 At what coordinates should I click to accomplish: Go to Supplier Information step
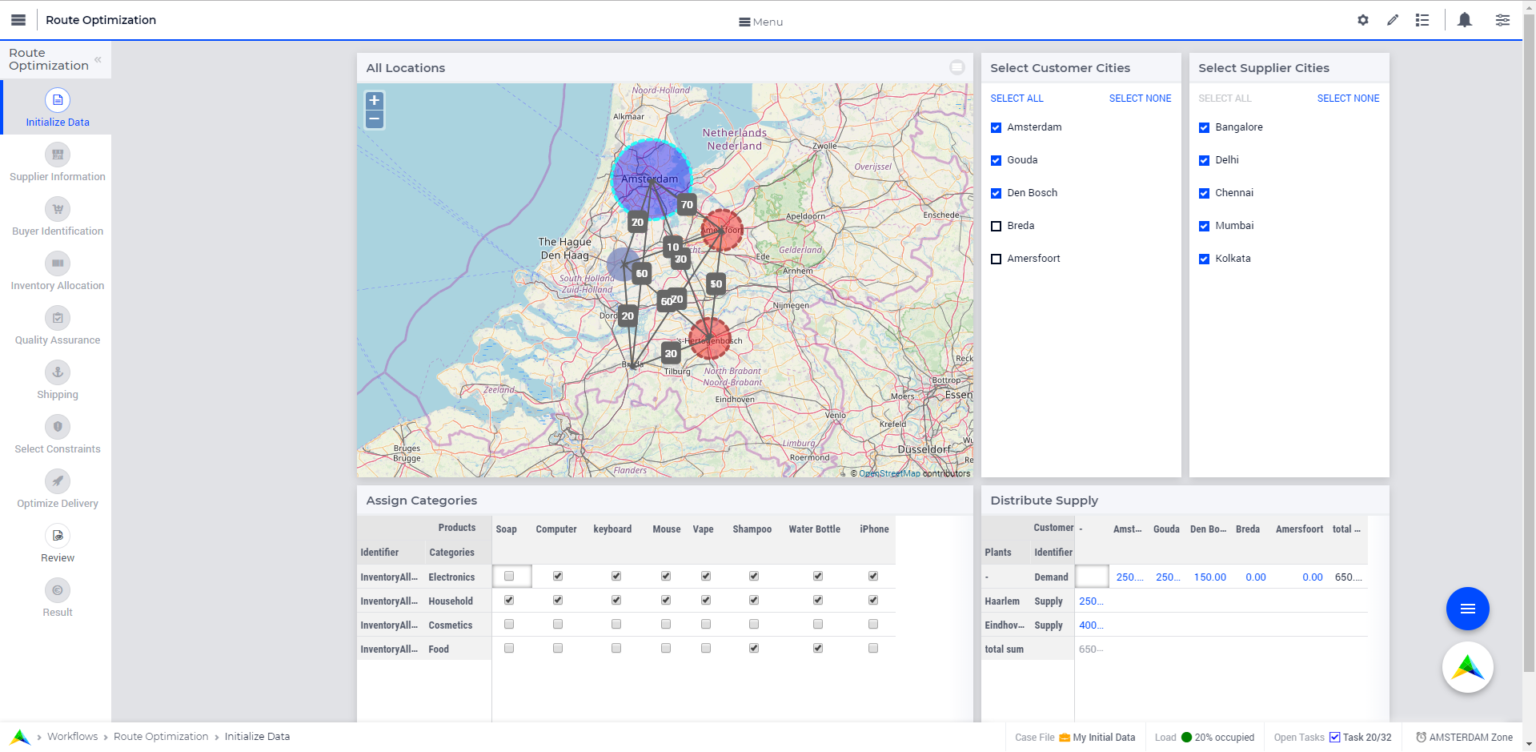tap(57, 155)
